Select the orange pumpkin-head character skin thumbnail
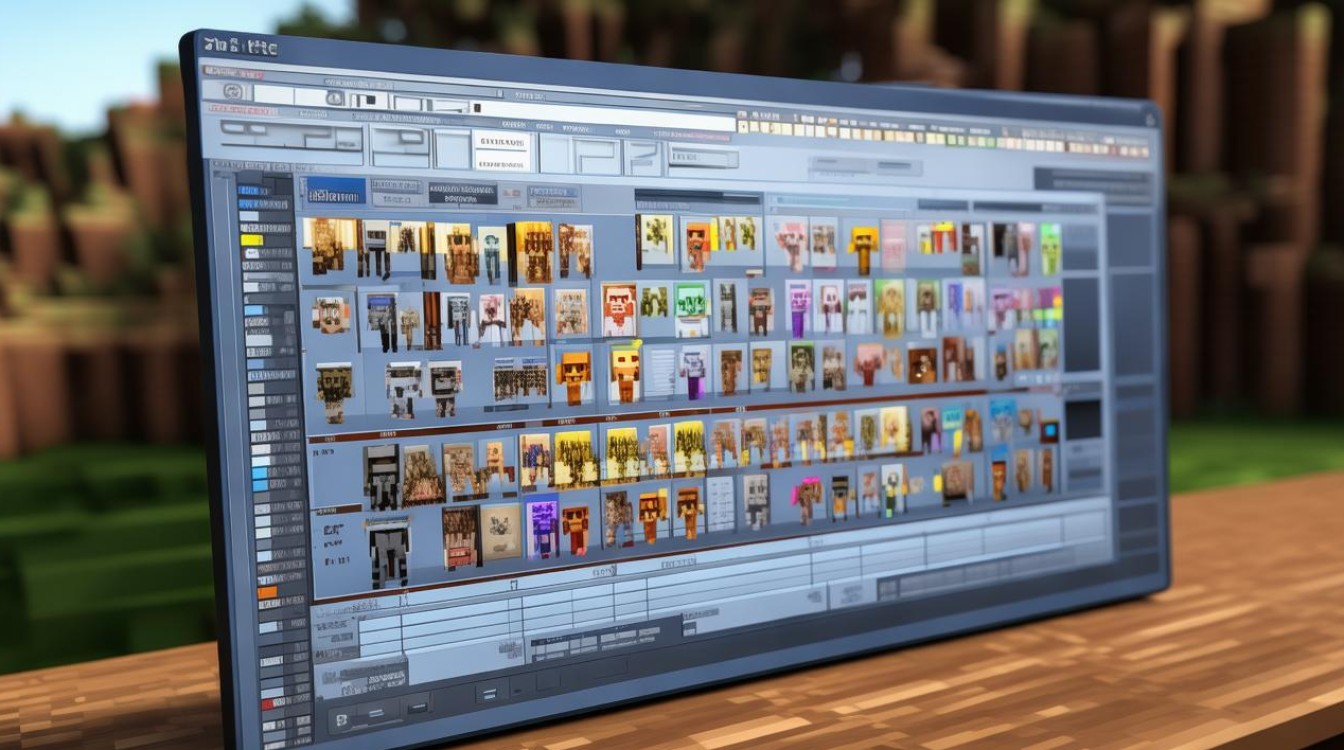Screen dimensions: 1344x750 [x=573, y=377]
